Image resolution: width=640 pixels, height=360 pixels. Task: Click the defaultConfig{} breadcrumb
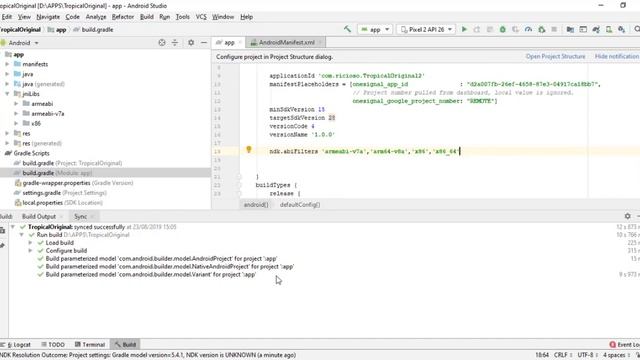300,204
